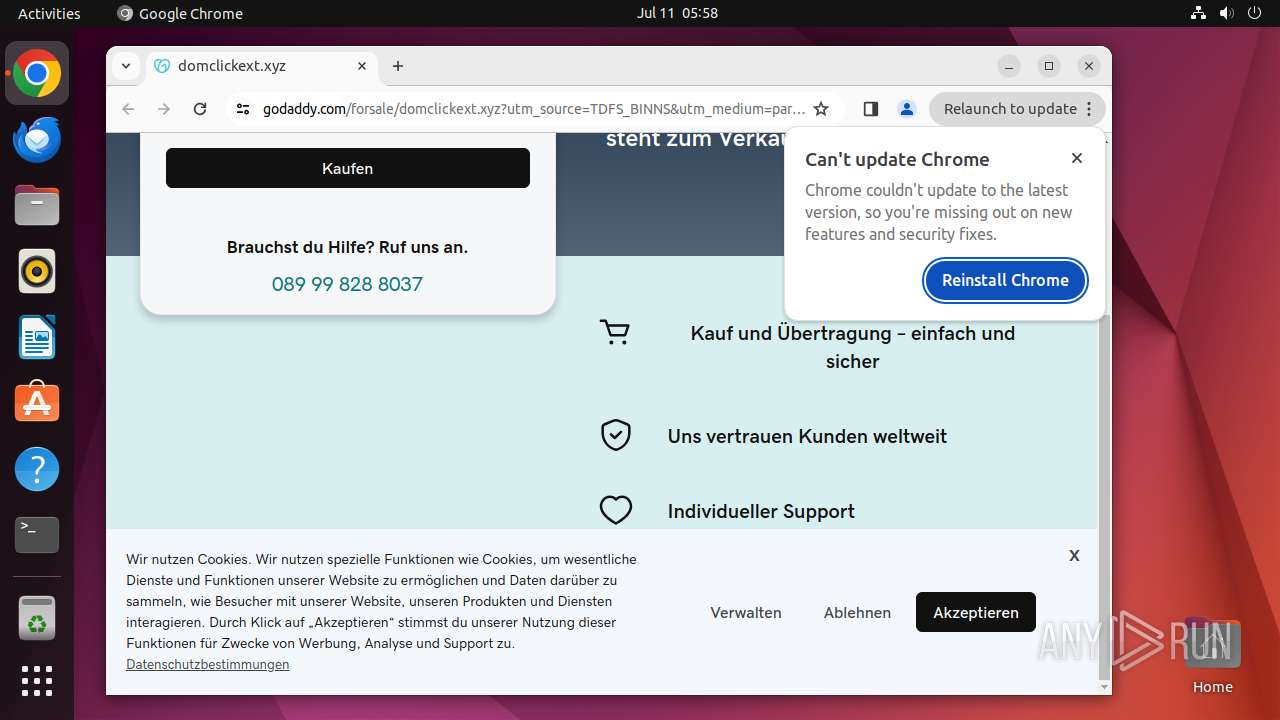The height and width of the screenshot is (720, 1280).
Task: Open the Help icon in dock
Action: (37, 469)
